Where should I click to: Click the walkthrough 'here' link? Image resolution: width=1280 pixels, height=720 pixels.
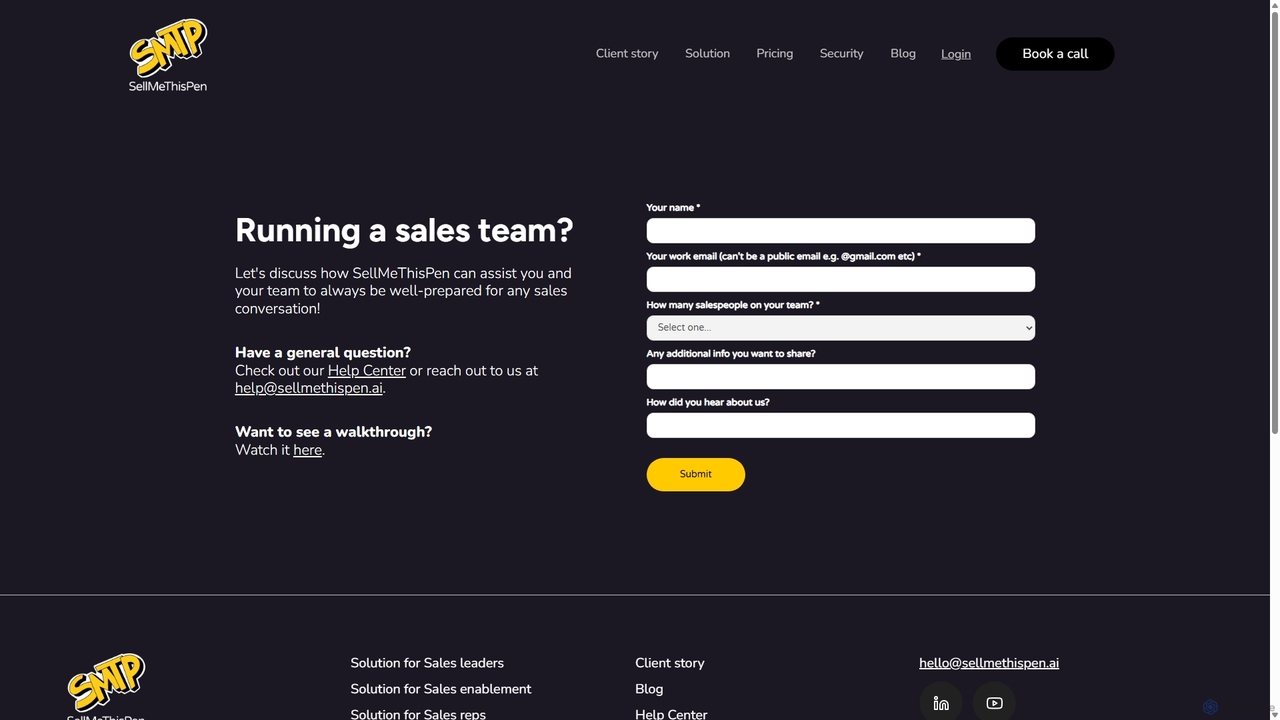307,450
